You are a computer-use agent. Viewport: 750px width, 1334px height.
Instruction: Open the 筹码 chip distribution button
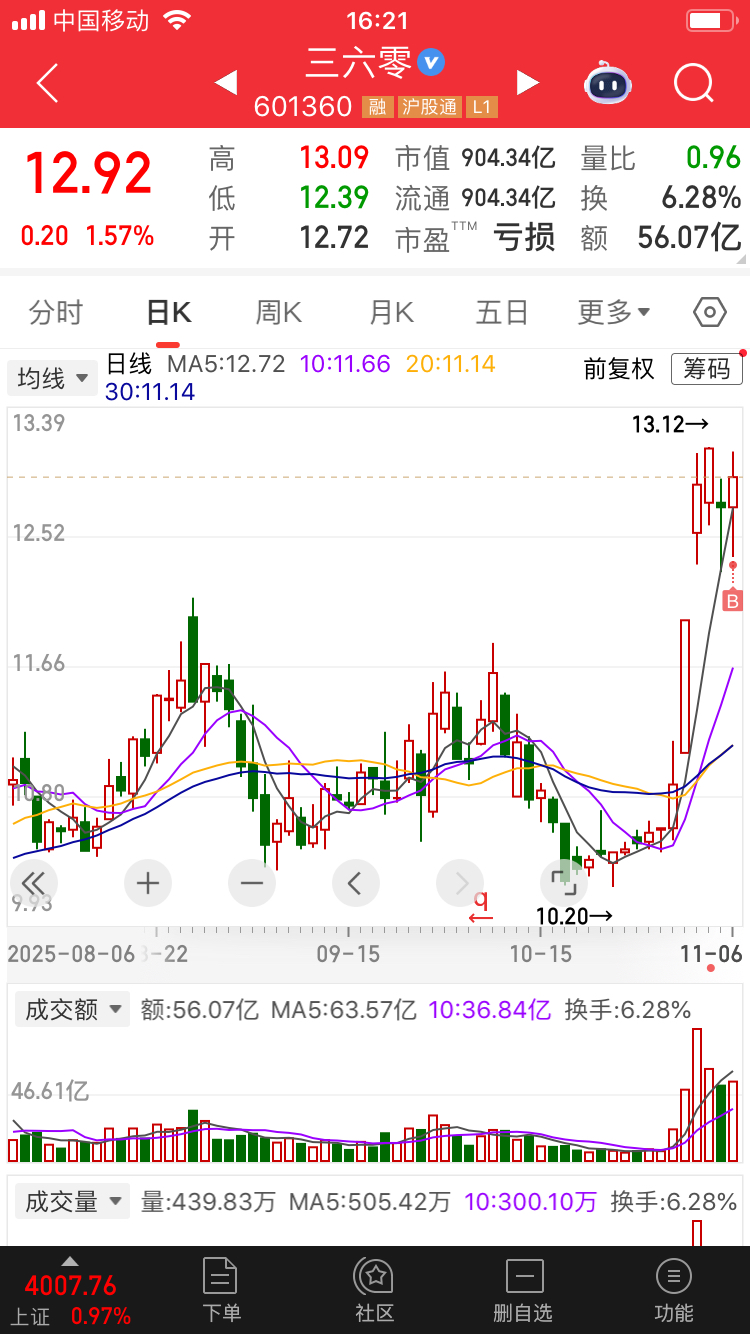pos(707,369)
